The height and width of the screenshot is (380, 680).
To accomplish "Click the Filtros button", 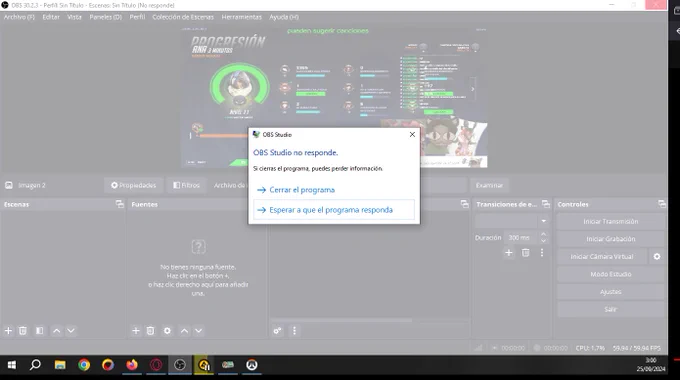I will [x=186, y=185].
